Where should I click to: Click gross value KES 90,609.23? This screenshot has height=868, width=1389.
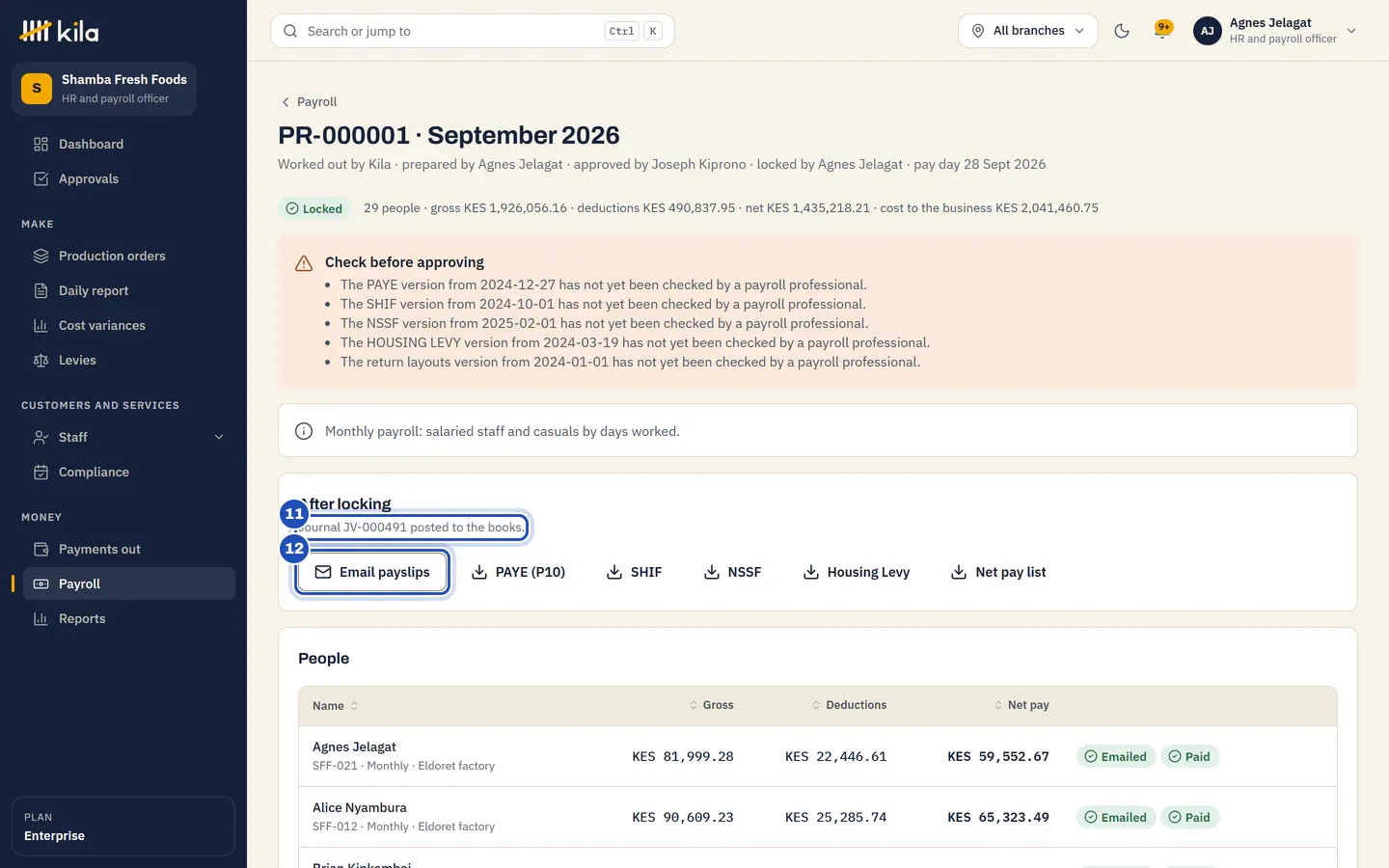[x=683, y=817]
